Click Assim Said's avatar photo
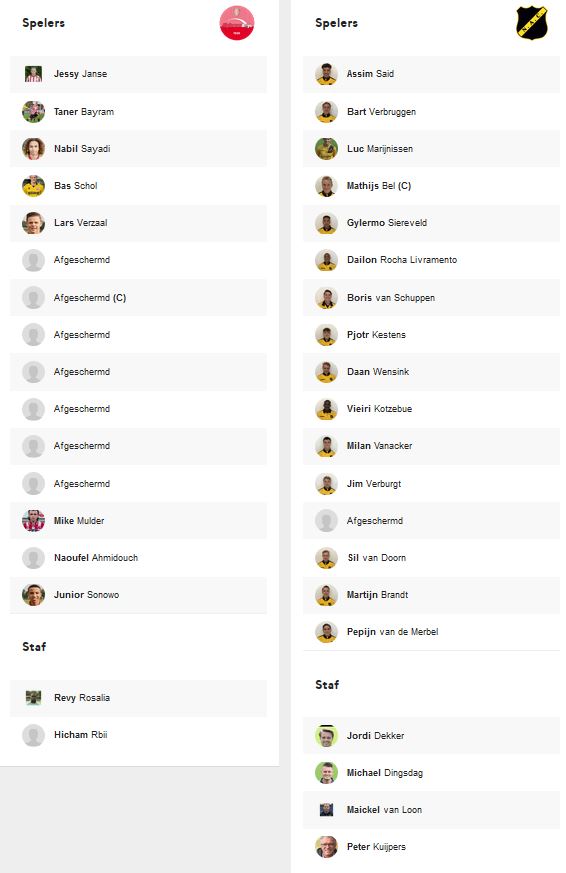Image resolution: width=566 pixels, height=873 pixels. tap(326, 74)
